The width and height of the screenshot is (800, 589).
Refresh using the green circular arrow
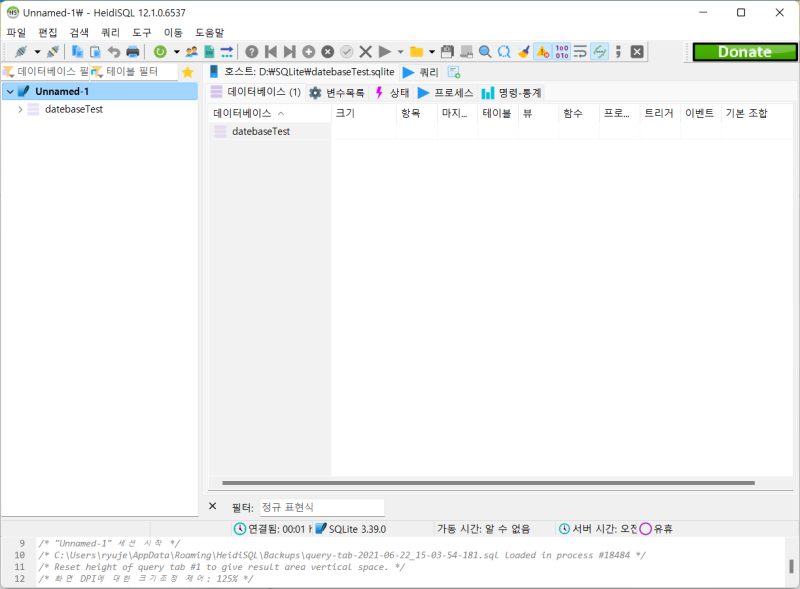(x=160, y=52)
